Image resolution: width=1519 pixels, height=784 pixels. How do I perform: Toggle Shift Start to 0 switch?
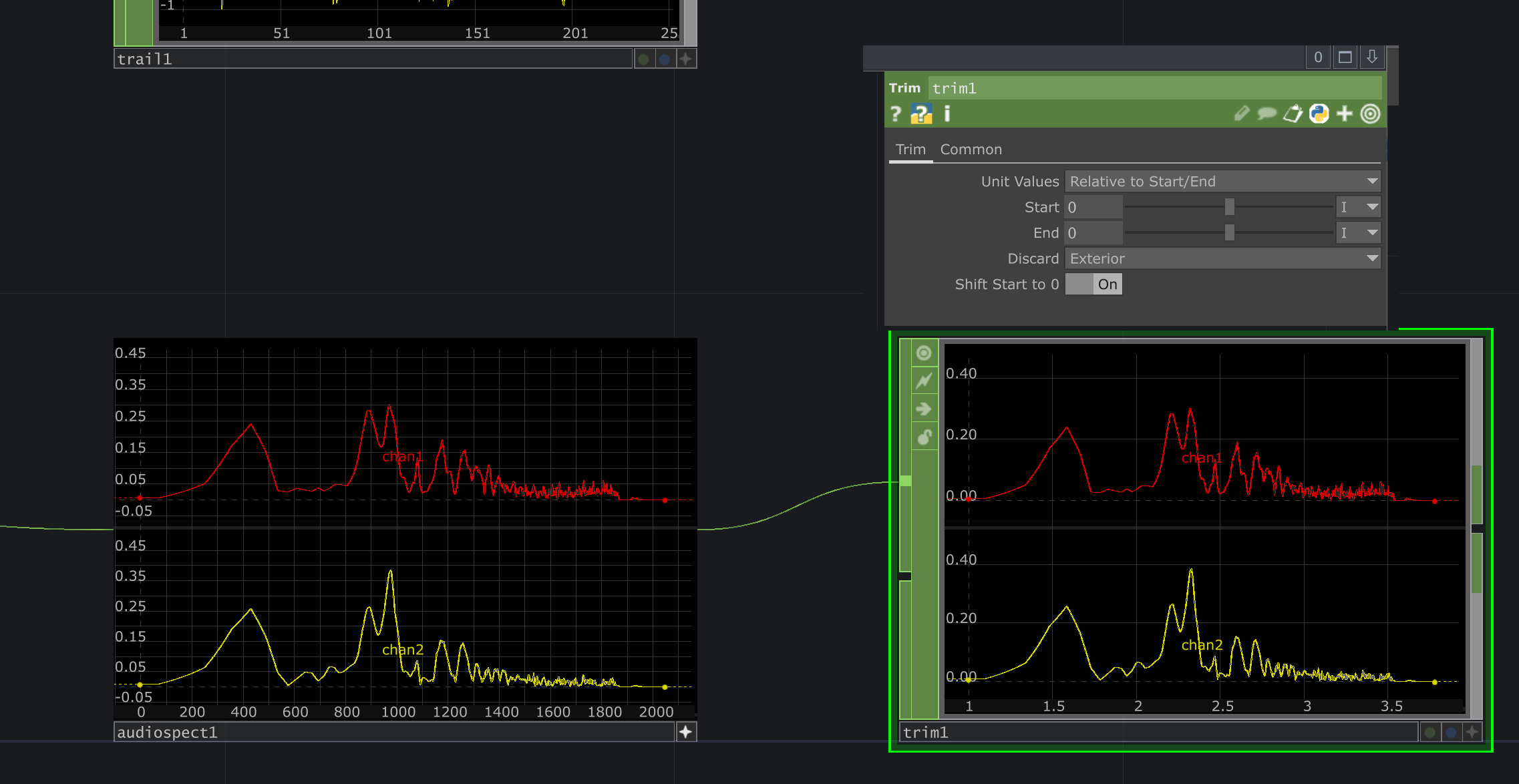tap(1093, 284)
